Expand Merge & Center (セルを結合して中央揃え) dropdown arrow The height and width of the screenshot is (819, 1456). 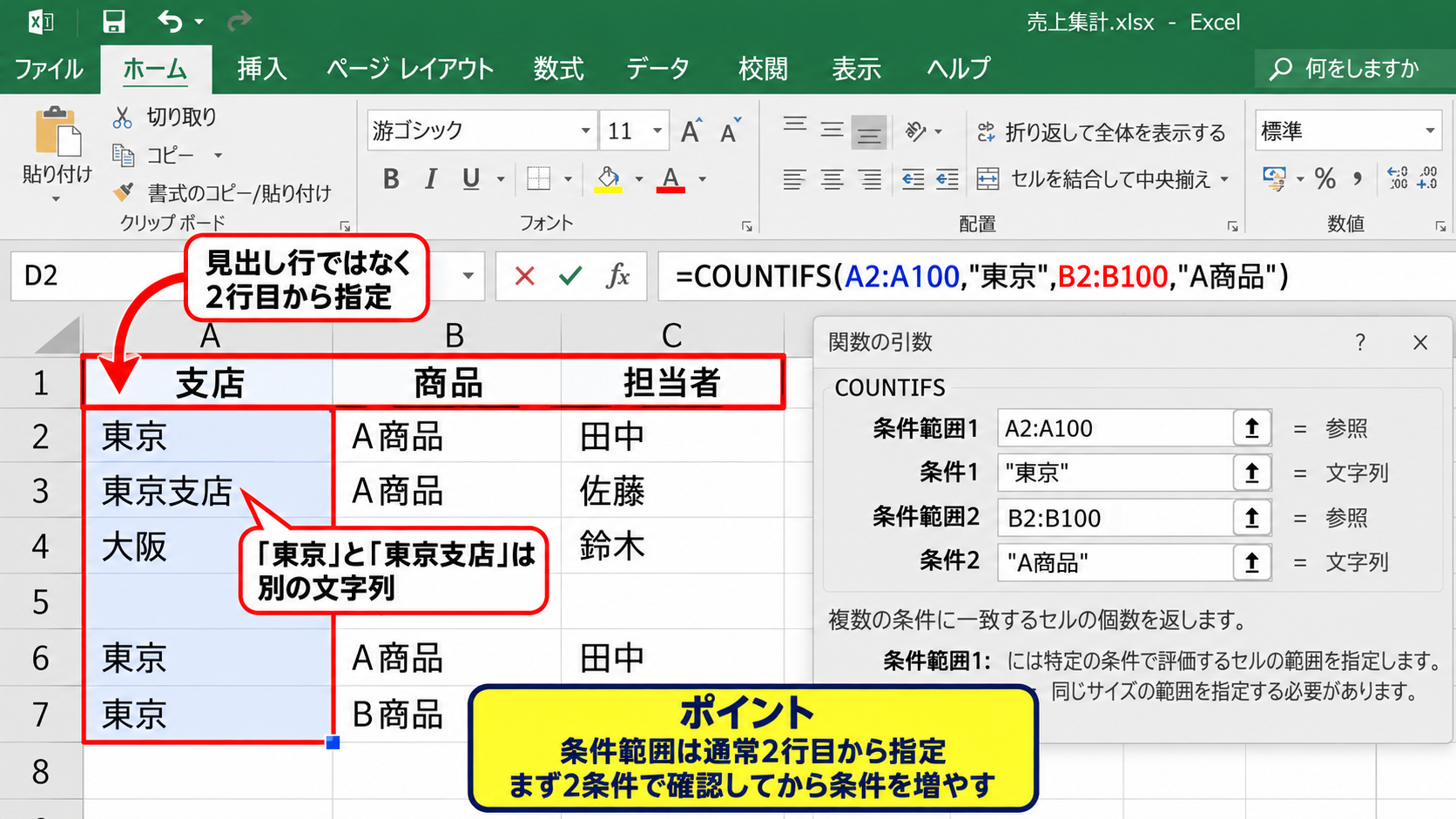[x=1224, y=179]
